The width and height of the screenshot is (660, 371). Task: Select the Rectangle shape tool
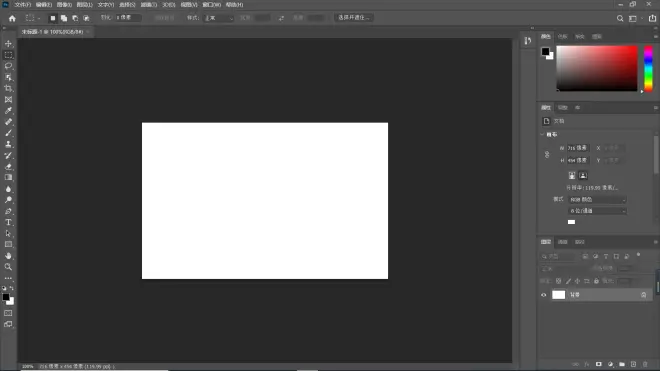(x=8, y=245)
